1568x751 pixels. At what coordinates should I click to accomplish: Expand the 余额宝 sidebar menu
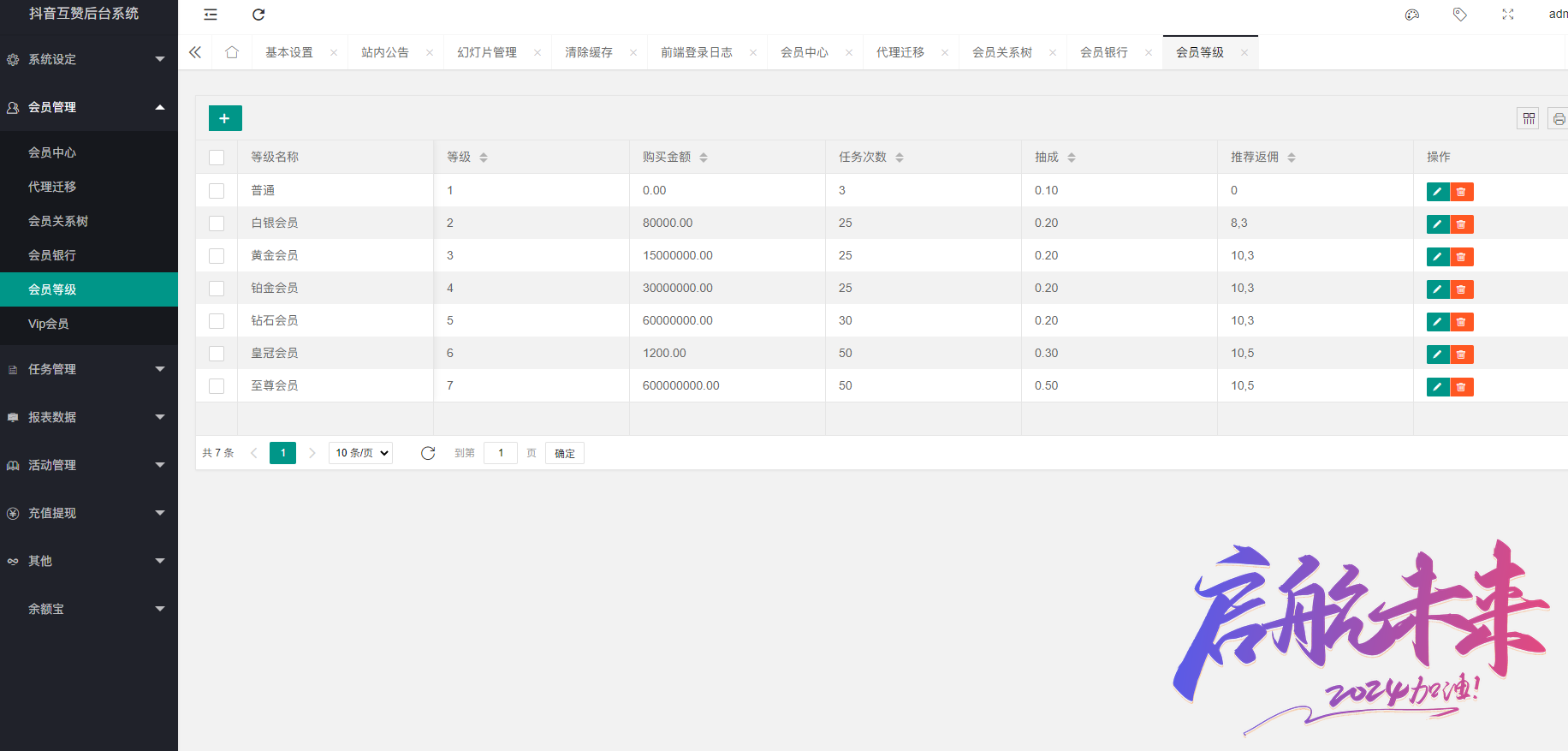click(89, 609)
